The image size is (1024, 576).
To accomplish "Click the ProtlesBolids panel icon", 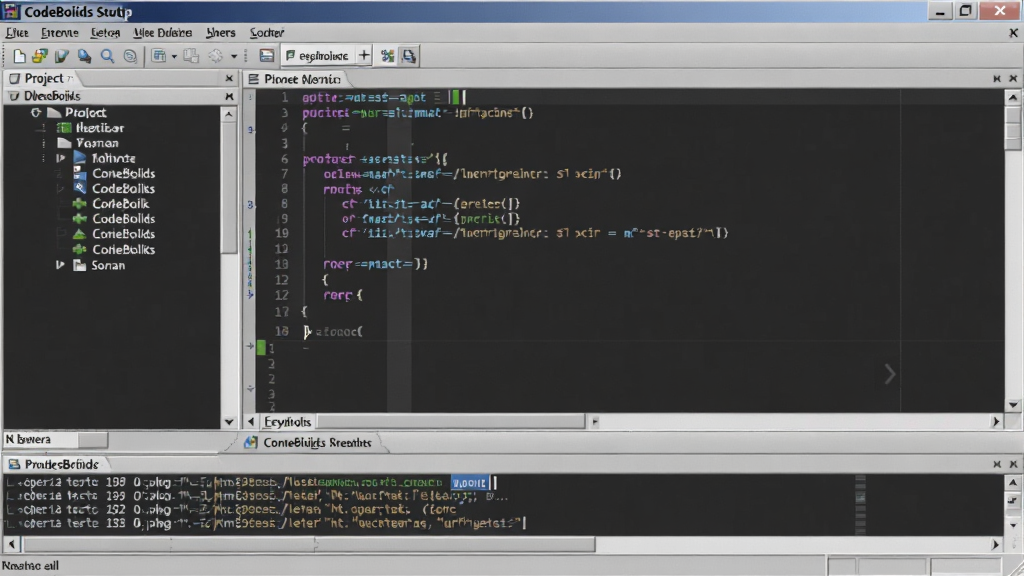I will (x=14, y=464).
